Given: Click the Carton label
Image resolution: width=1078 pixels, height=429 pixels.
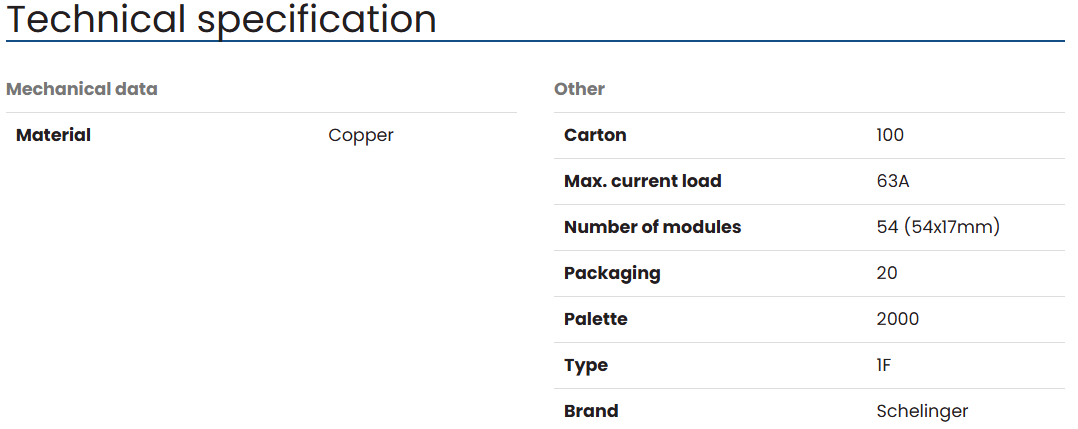Looking at the screenshot, I should tap(595, 135).
